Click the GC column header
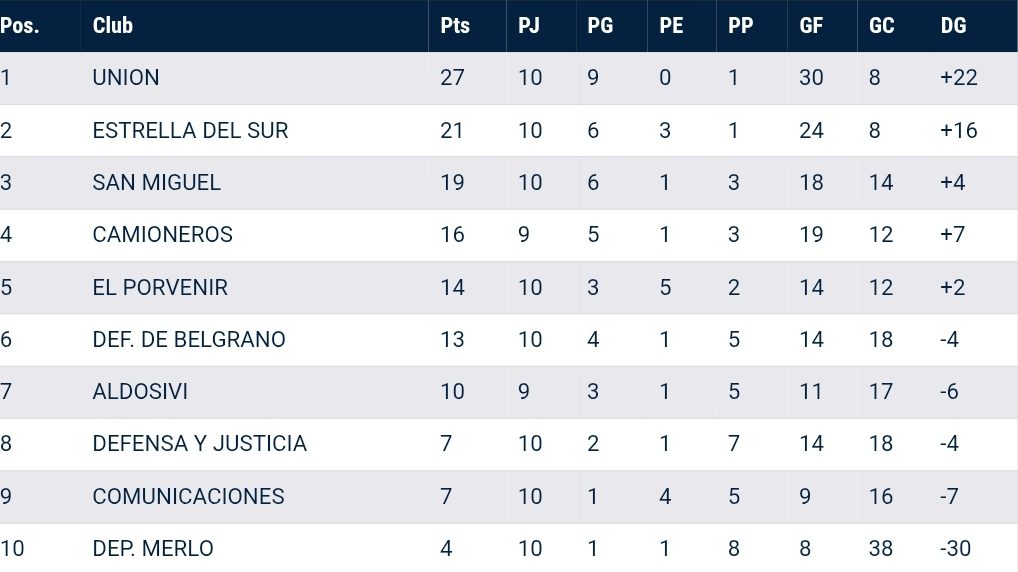The height and width of the screenshot is (572, 1018). (x=881, y=26)
